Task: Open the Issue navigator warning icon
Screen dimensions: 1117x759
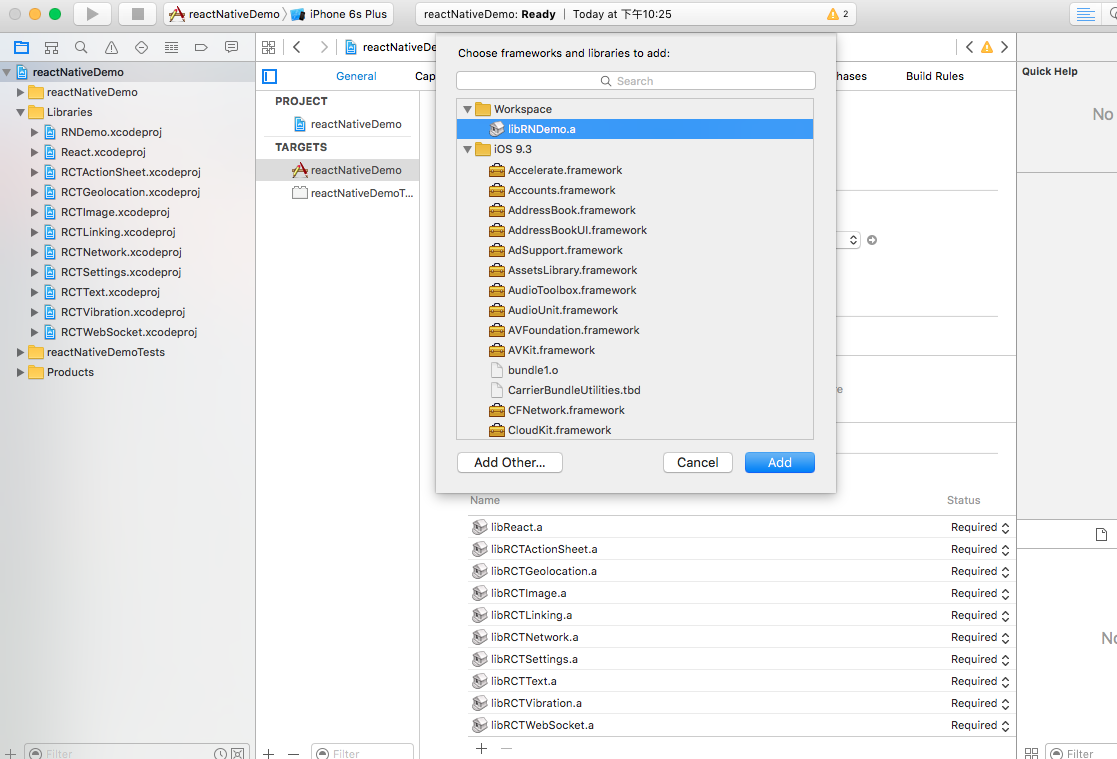Action: pyautogui.click(x=111, y=47)
